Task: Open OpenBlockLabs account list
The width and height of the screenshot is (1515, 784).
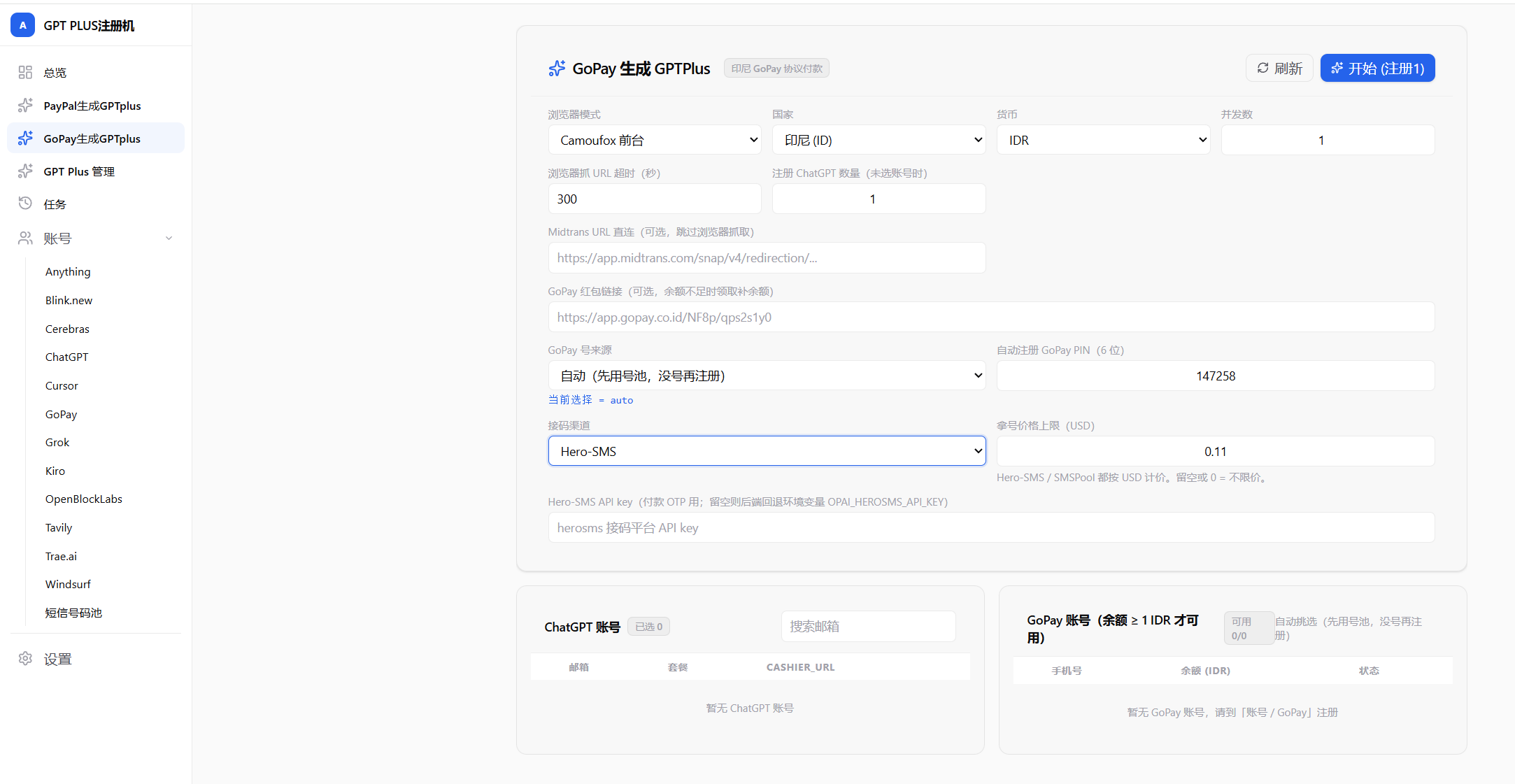Action: tap(84, 499)
